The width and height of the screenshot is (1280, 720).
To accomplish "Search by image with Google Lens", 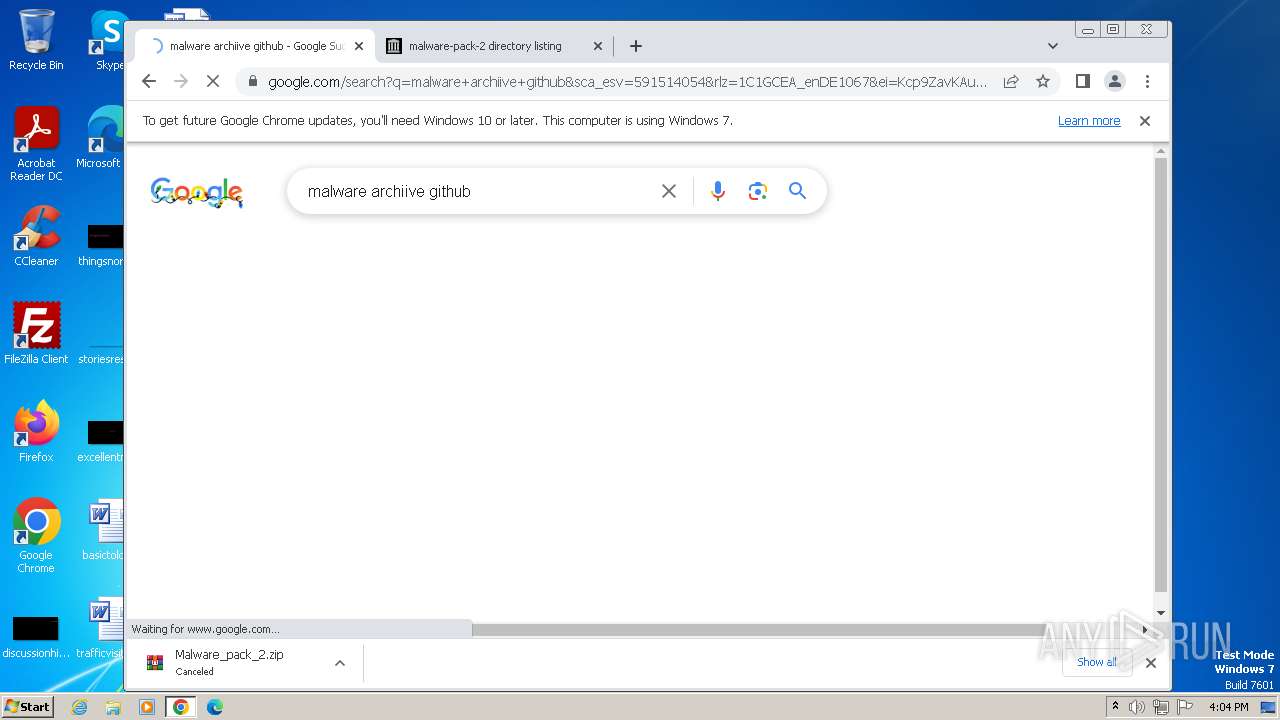I will click(x=757, y=191).
